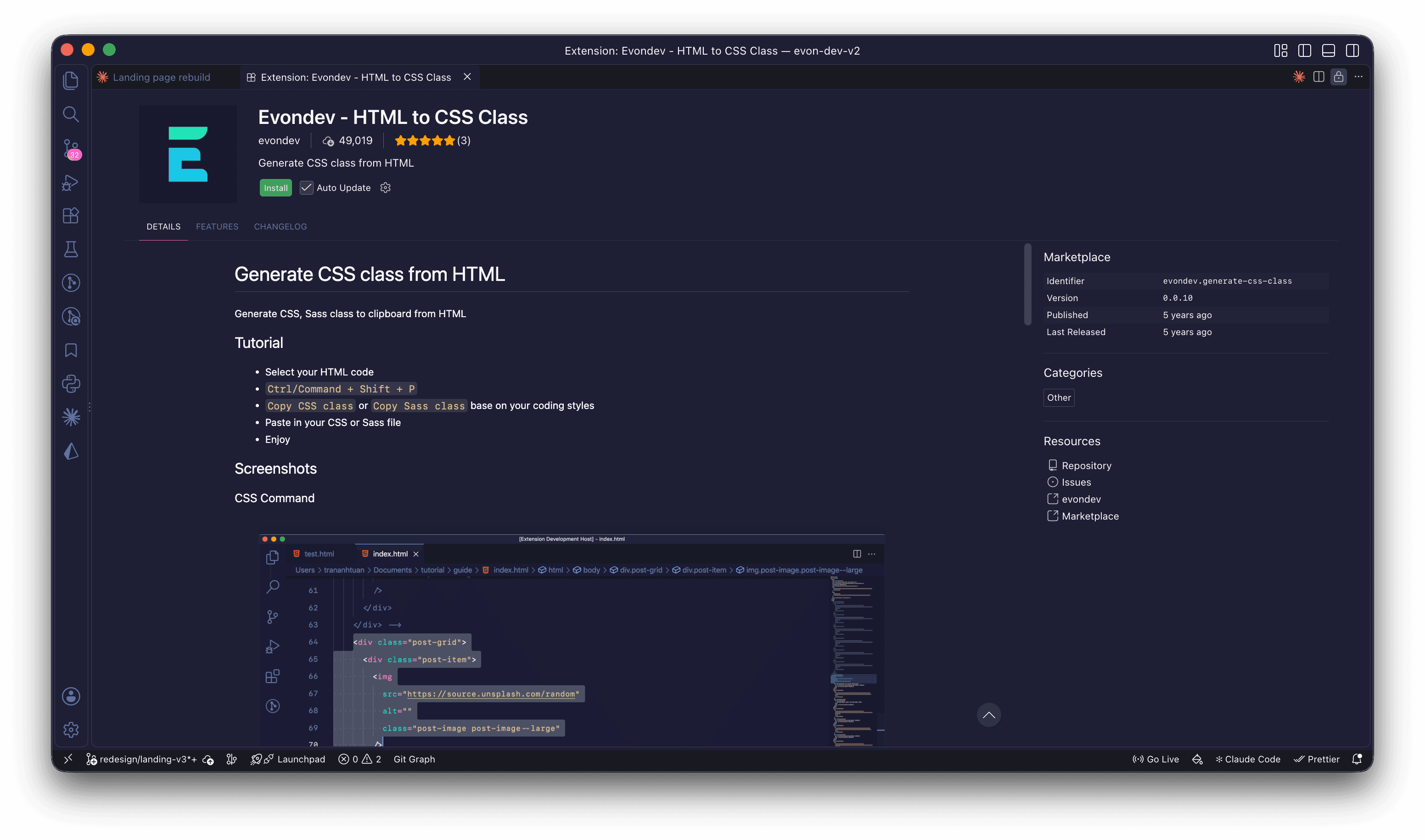The image size is (1425, 840).
Task: Toggle the editor group lock icon
Action: coord(1338,77)
